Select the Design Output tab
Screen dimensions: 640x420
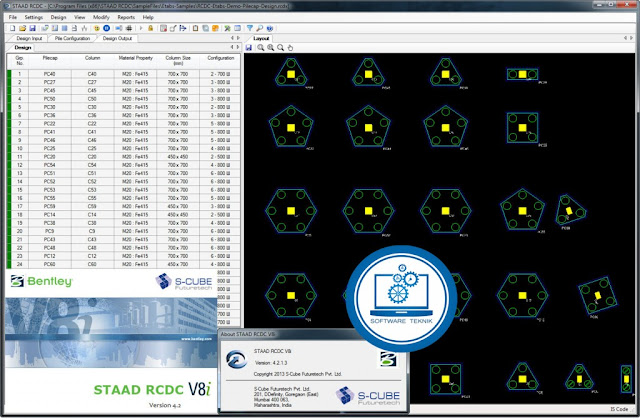click(117, 38)
